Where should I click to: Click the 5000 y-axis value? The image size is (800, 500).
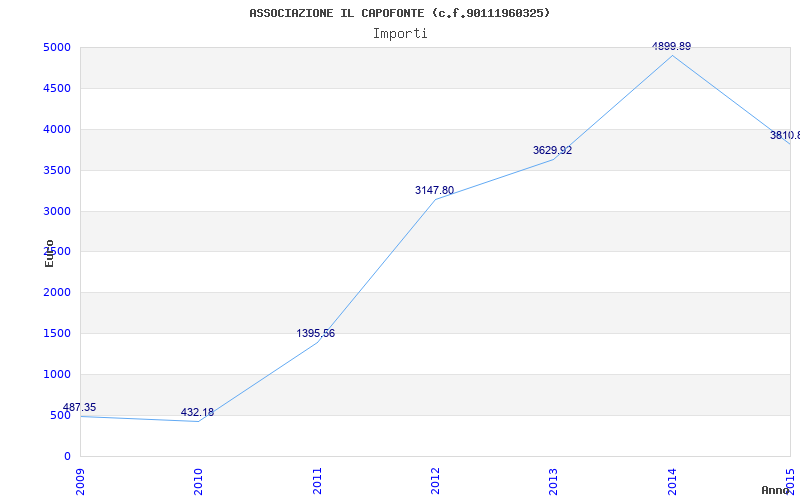click(57, 47)
